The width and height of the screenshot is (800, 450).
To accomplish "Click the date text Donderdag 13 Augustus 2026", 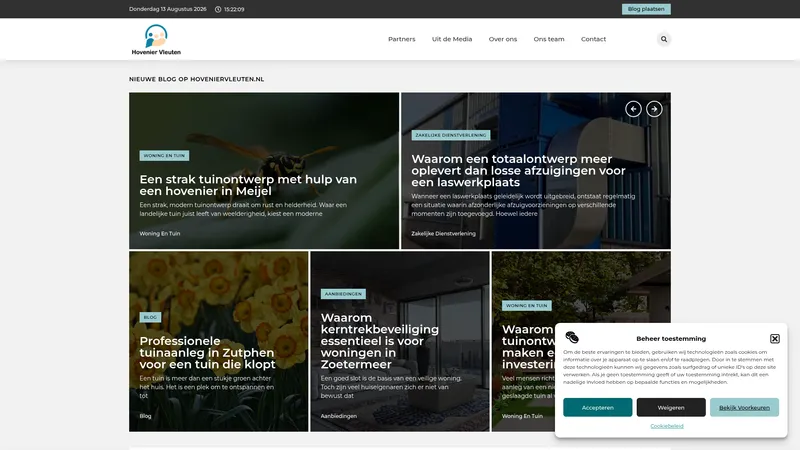I will click(x=168, y=9).
